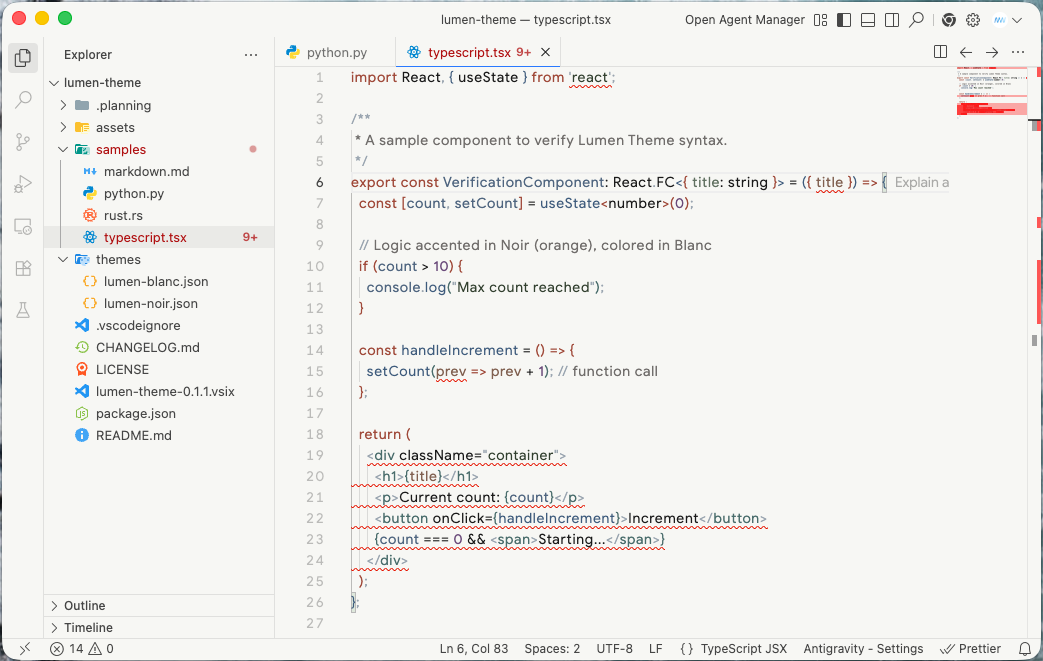Screen dimensions: 1043x661
Task: Open markdown.md in samples
Action: click(x=159, y=172)
